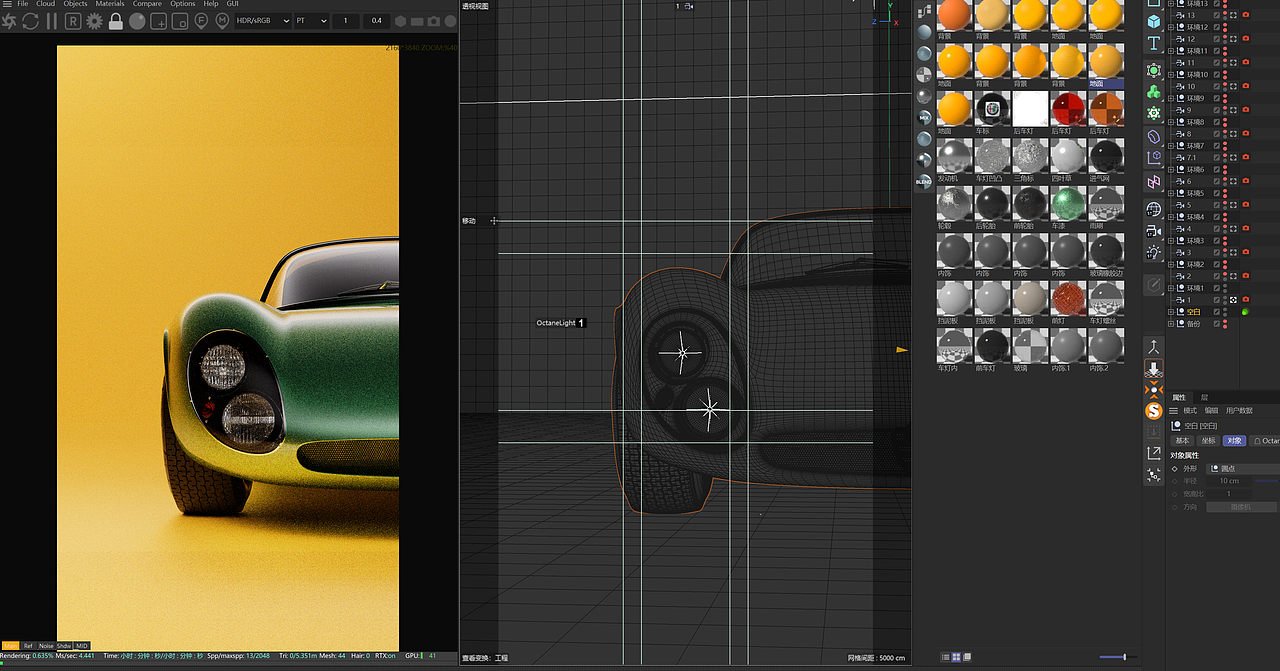Click the Live Viewer field showing 1
This screenshot has width=1280, height=671.
click(347, 21)
